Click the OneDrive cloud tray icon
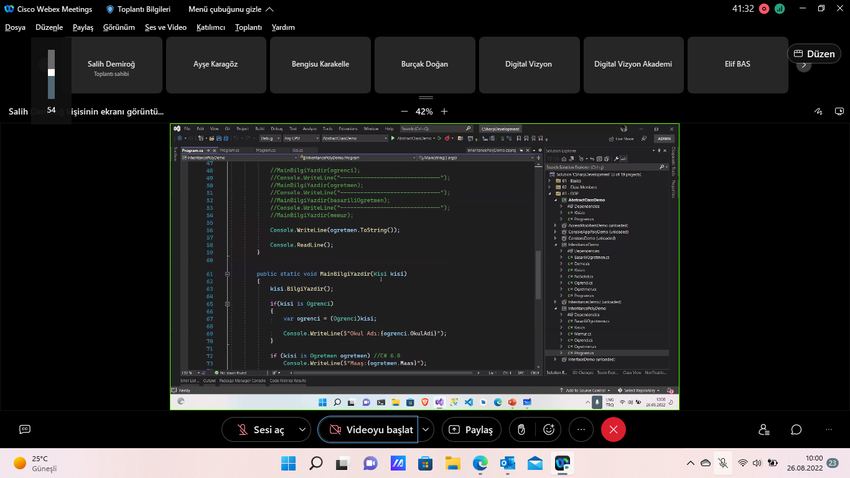This screenshot has width=850, height=478. tap(706, 463)
